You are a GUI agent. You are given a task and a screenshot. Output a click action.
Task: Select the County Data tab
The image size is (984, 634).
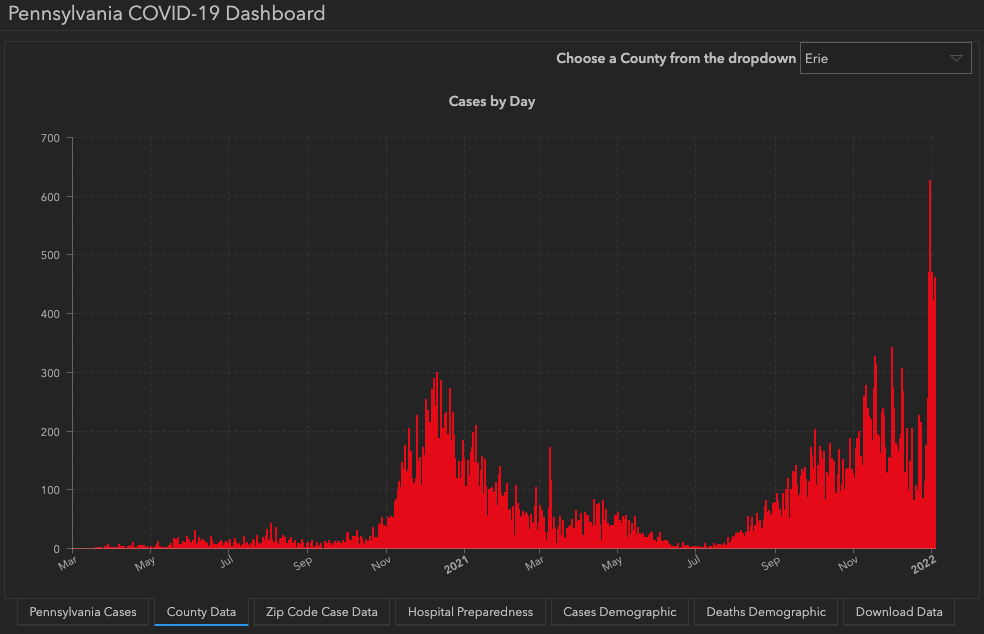tap(201, 612)
